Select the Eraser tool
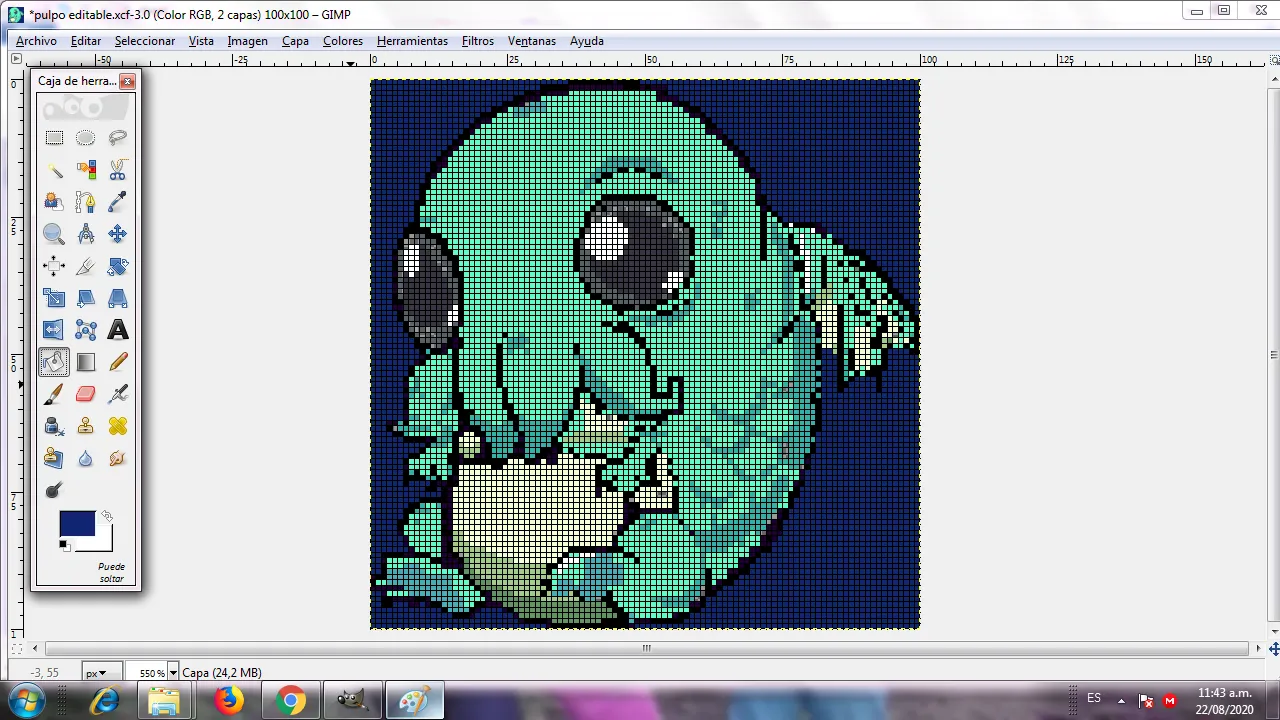 point(86,394)
